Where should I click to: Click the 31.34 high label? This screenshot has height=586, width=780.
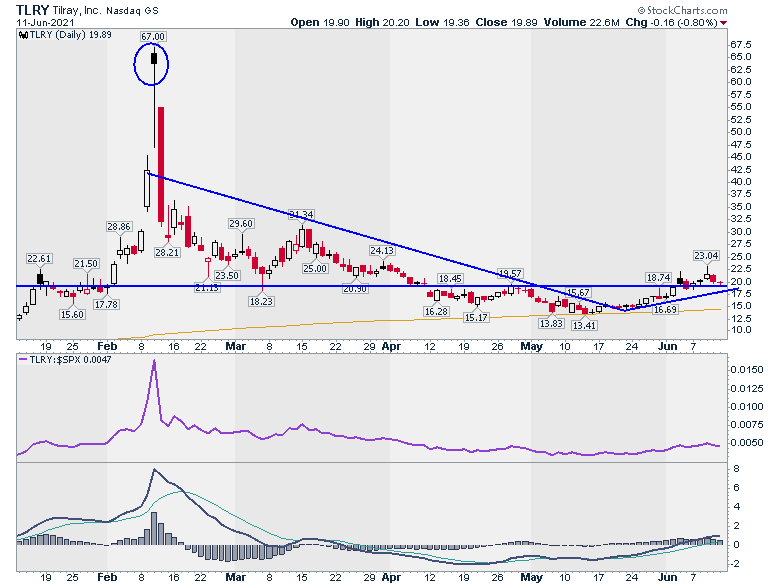(x=301, y=215)
